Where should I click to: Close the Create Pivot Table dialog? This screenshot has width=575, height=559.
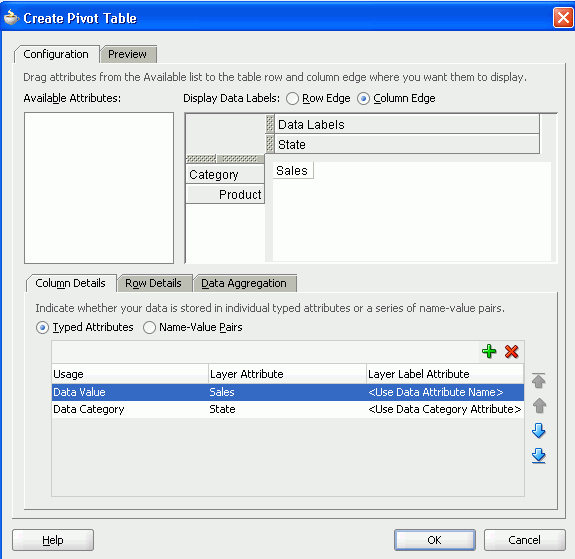pyautogui.click(x=563, y=17)
